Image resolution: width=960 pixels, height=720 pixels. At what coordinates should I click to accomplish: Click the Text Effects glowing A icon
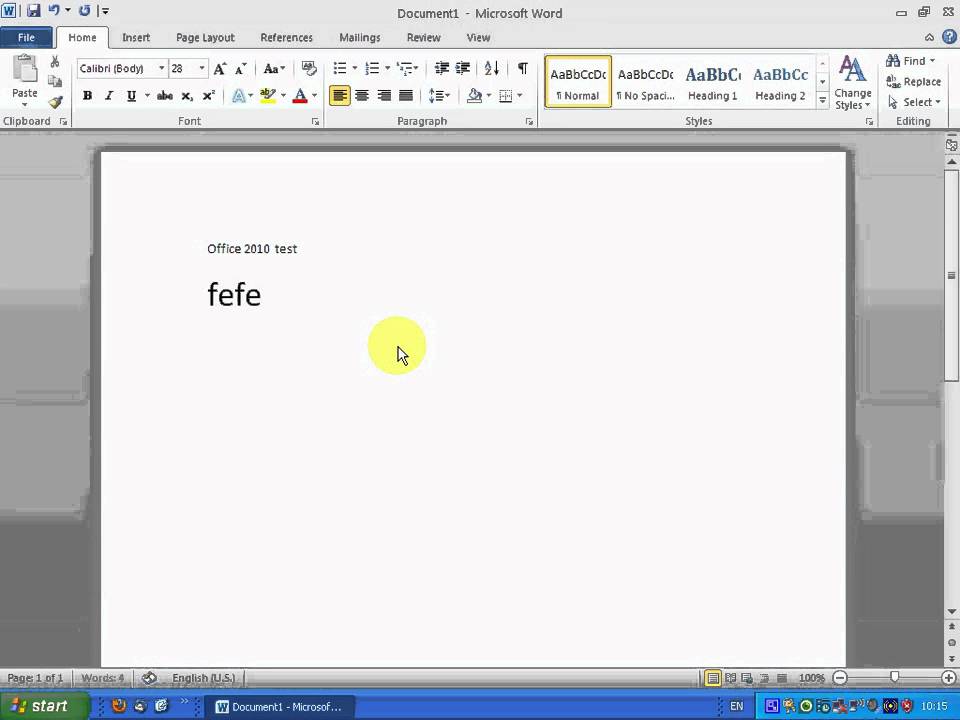click(238, 96)
